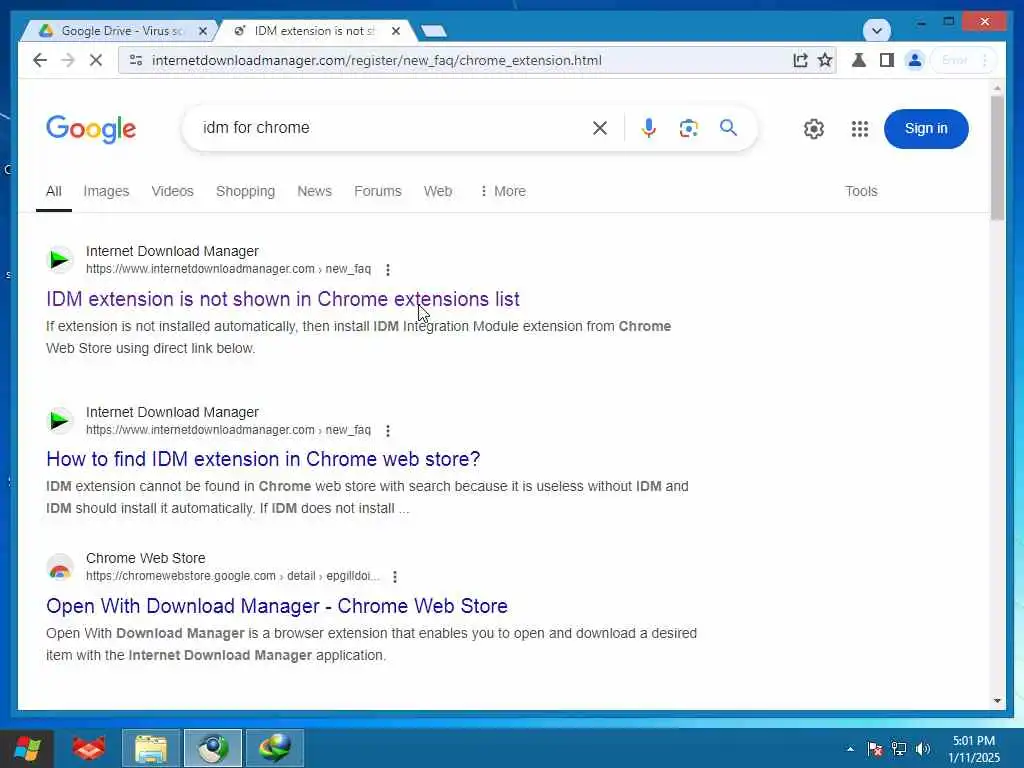Switch to Videos results
The width and height of the screenshot is (1024, 768).
click(172, 191)
